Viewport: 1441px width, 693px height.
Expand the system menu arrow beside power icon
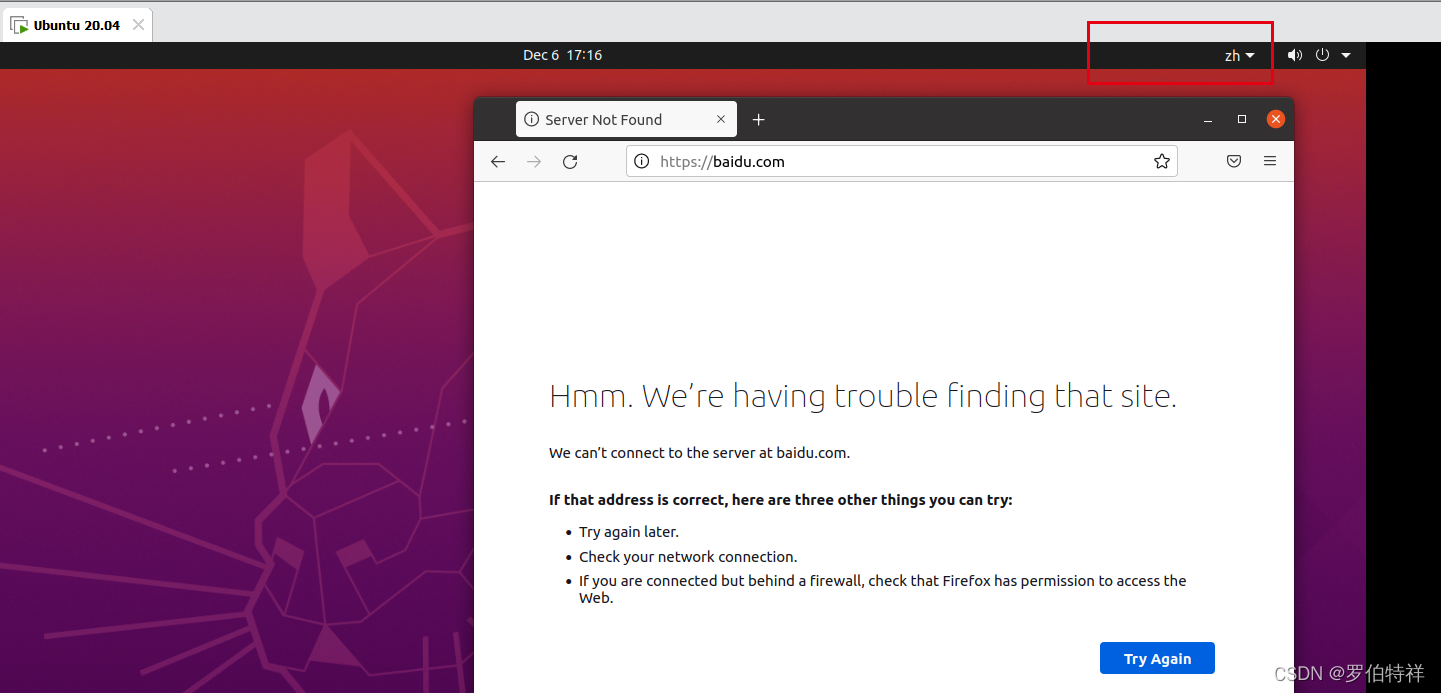(x=1346, y=55)
